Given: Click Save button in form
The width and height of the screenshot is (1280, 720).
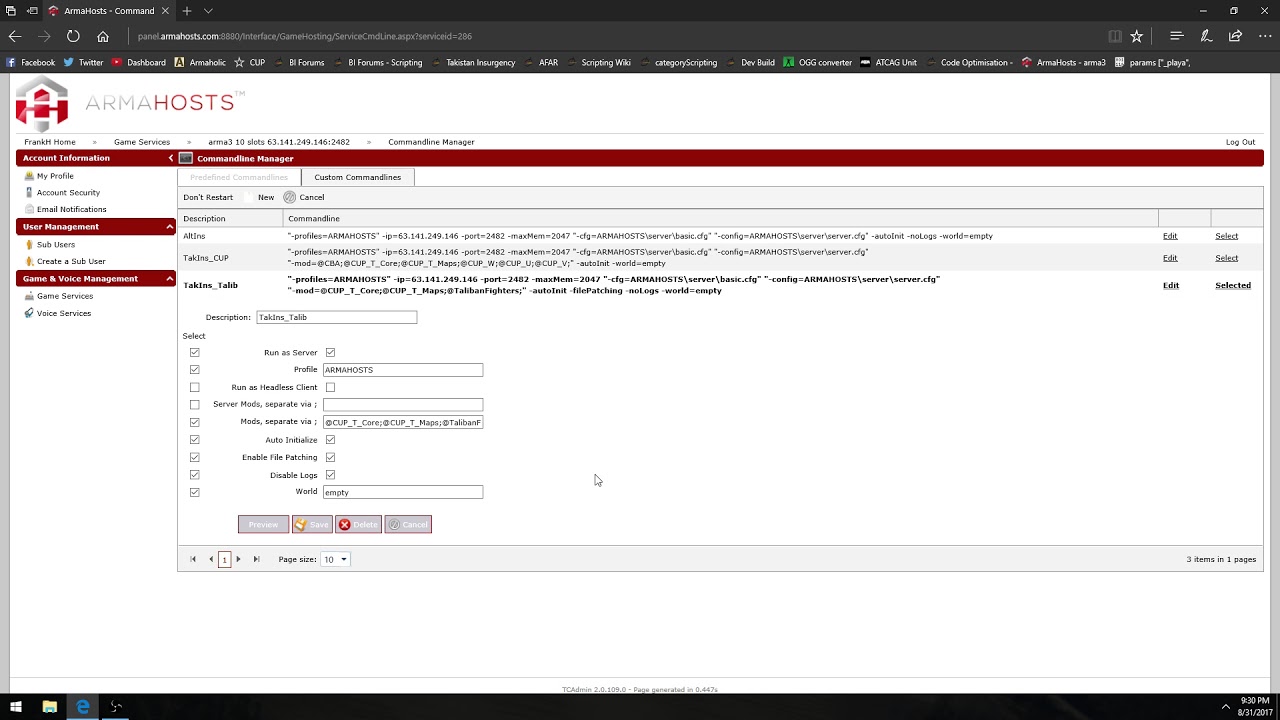Looking at the screenshot, I should coord(312,524).
